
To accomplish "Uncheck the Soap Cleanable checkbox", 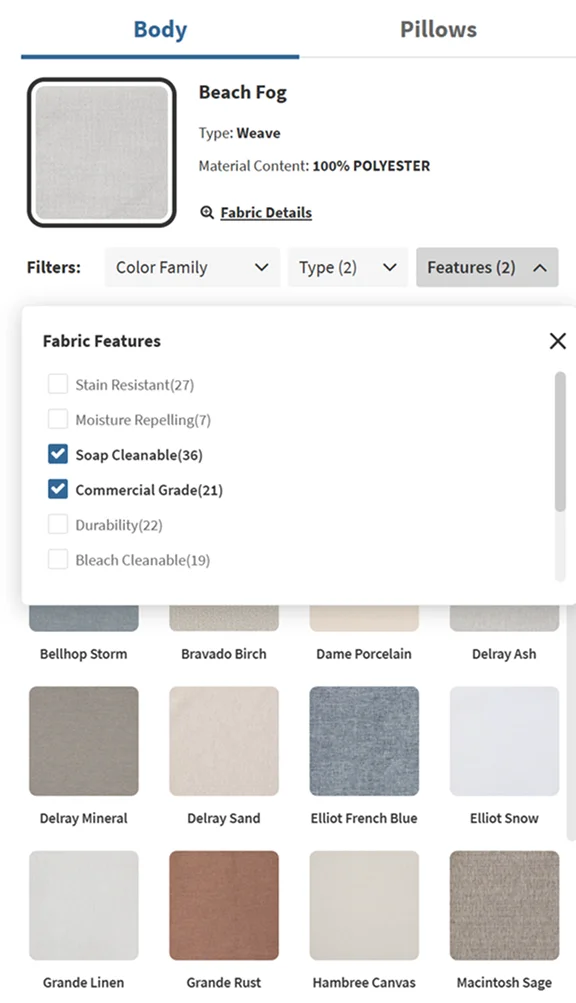I will click(58, 455).
